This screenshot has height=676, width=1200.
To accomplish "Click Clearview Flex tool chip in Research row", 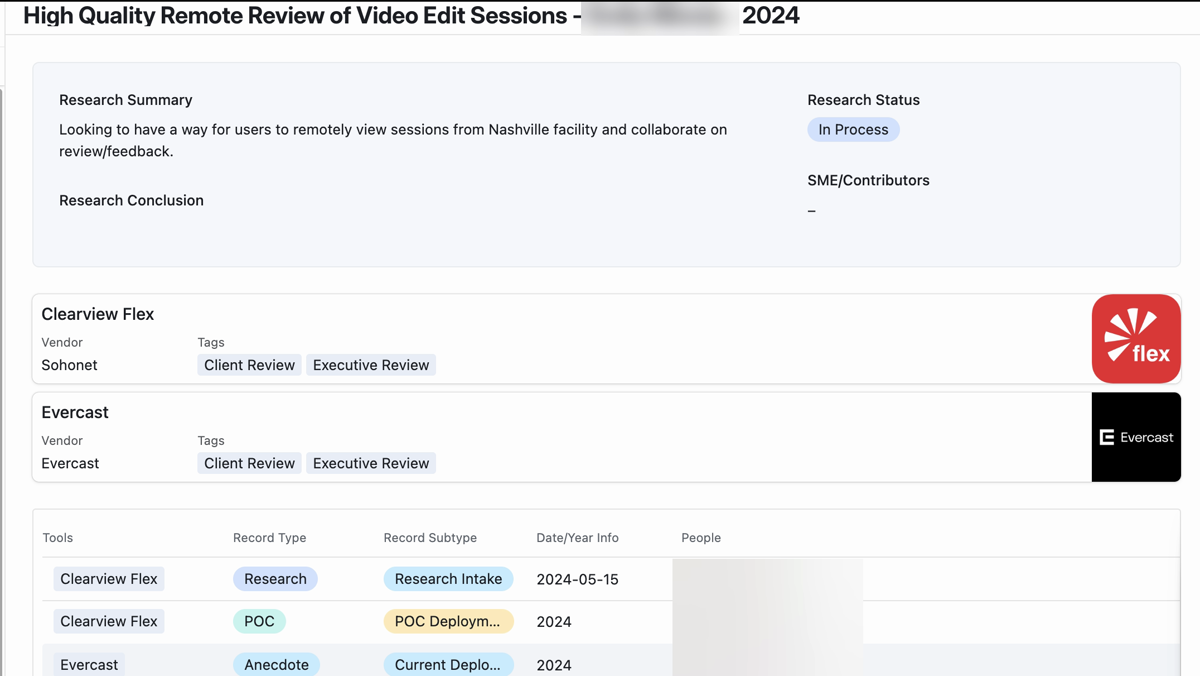I will tap(109, 579).
